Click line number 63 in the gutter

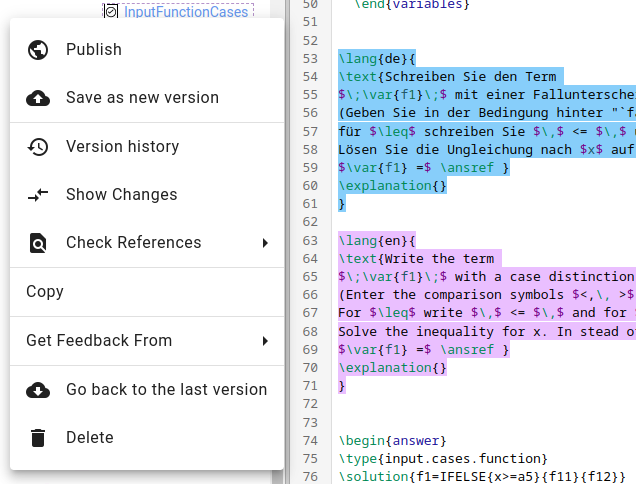pos(310,241)
